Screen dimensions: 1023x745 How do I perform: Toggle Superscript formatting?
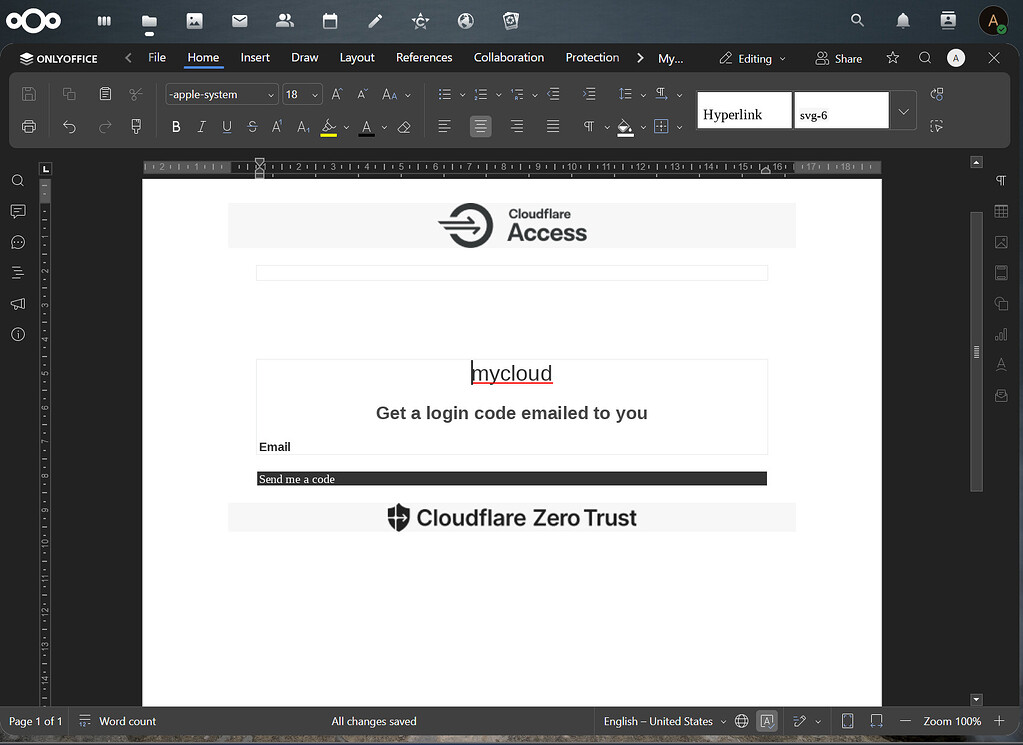[277, 127]
